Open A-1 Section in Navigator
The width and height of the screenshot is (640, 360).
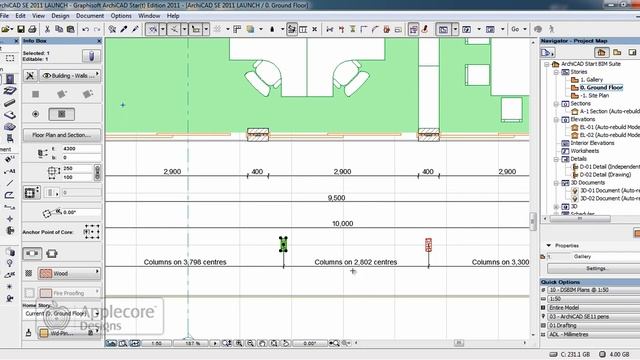click(610, 111)
